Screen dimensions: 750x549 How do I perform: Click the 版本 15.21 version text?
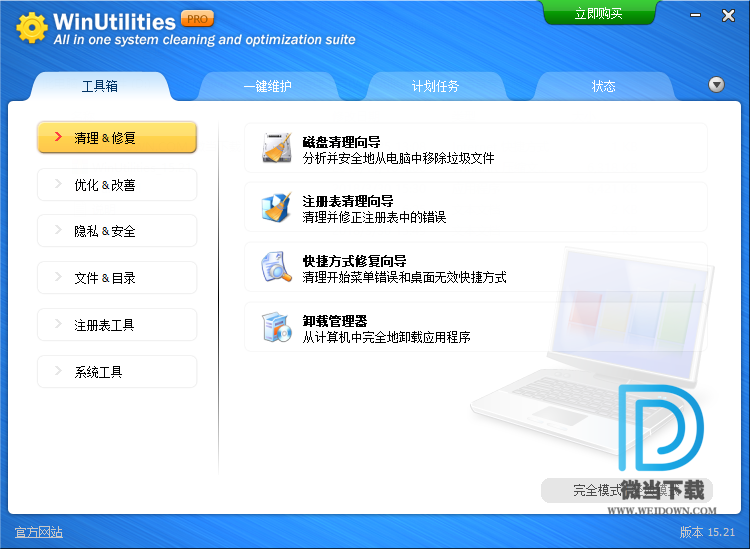tap(707, 532)
